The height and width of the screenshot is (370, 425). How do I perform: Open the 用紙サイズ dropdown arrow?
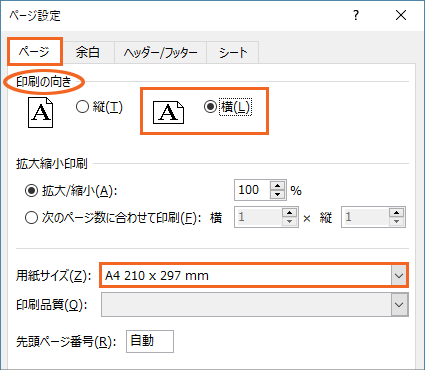(399, 276)
